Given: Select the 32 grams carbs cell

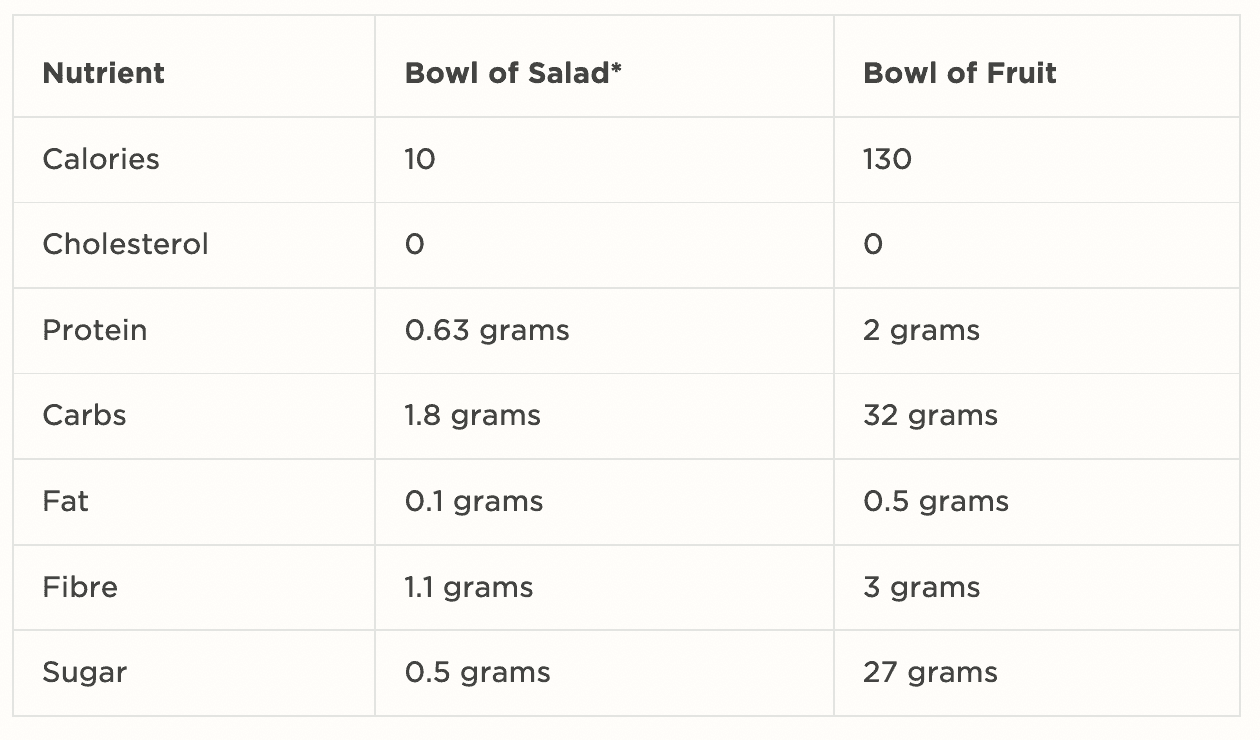Looking at the screenshot, I should pos(930,415).
